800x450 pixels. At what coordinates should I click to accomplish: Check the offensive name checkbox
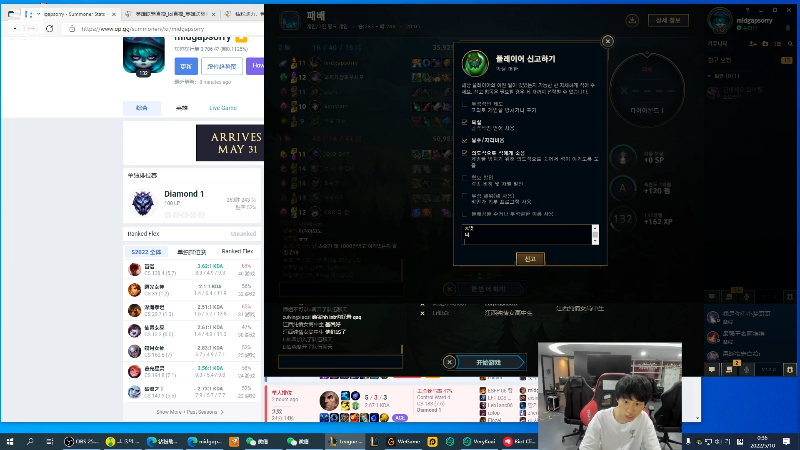464,214
